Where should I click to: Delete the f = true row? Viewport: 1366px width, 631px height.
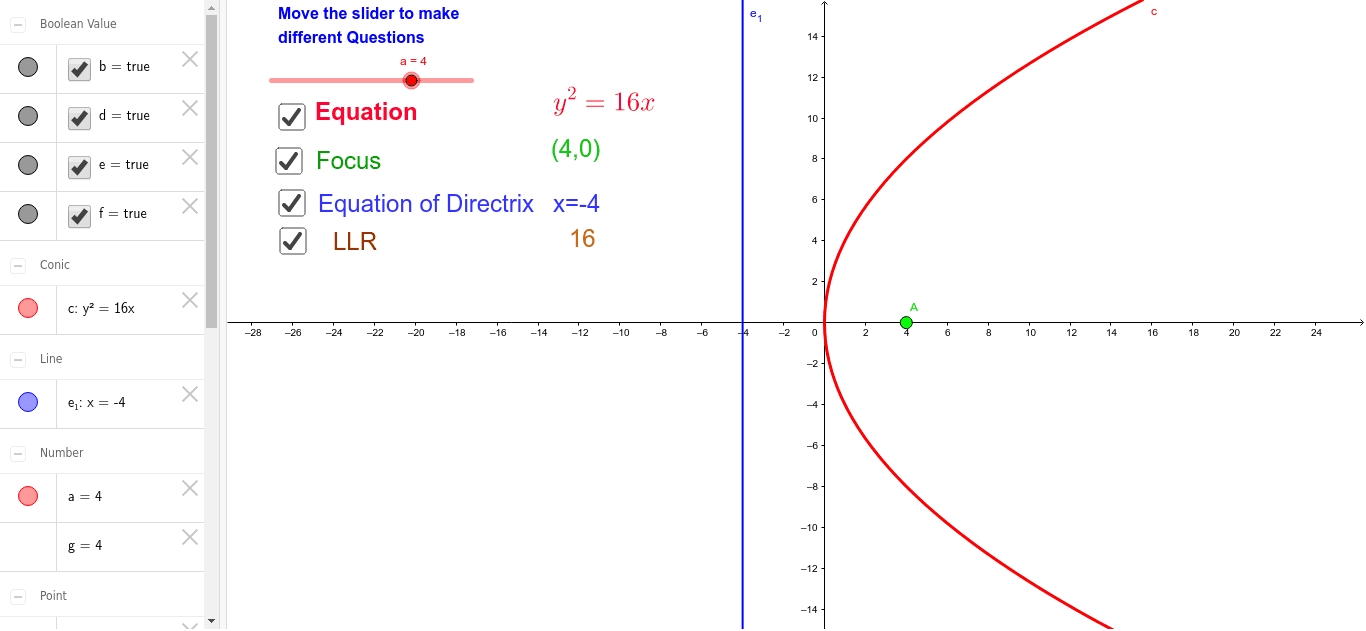(x=190, y=206)
